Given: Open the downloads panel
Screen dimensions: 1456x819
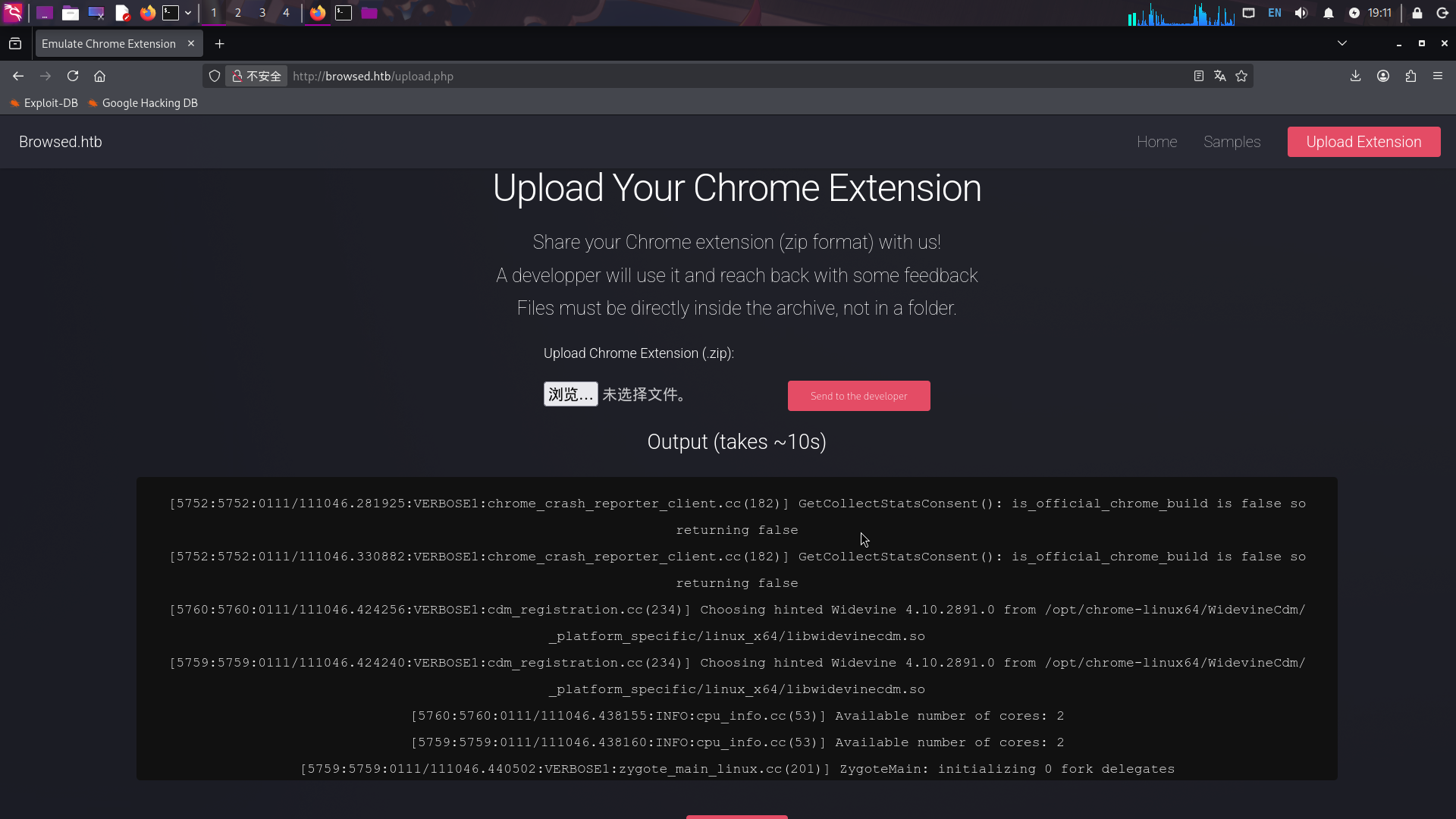Looking at the screenshot, I should pos(1355,76).
